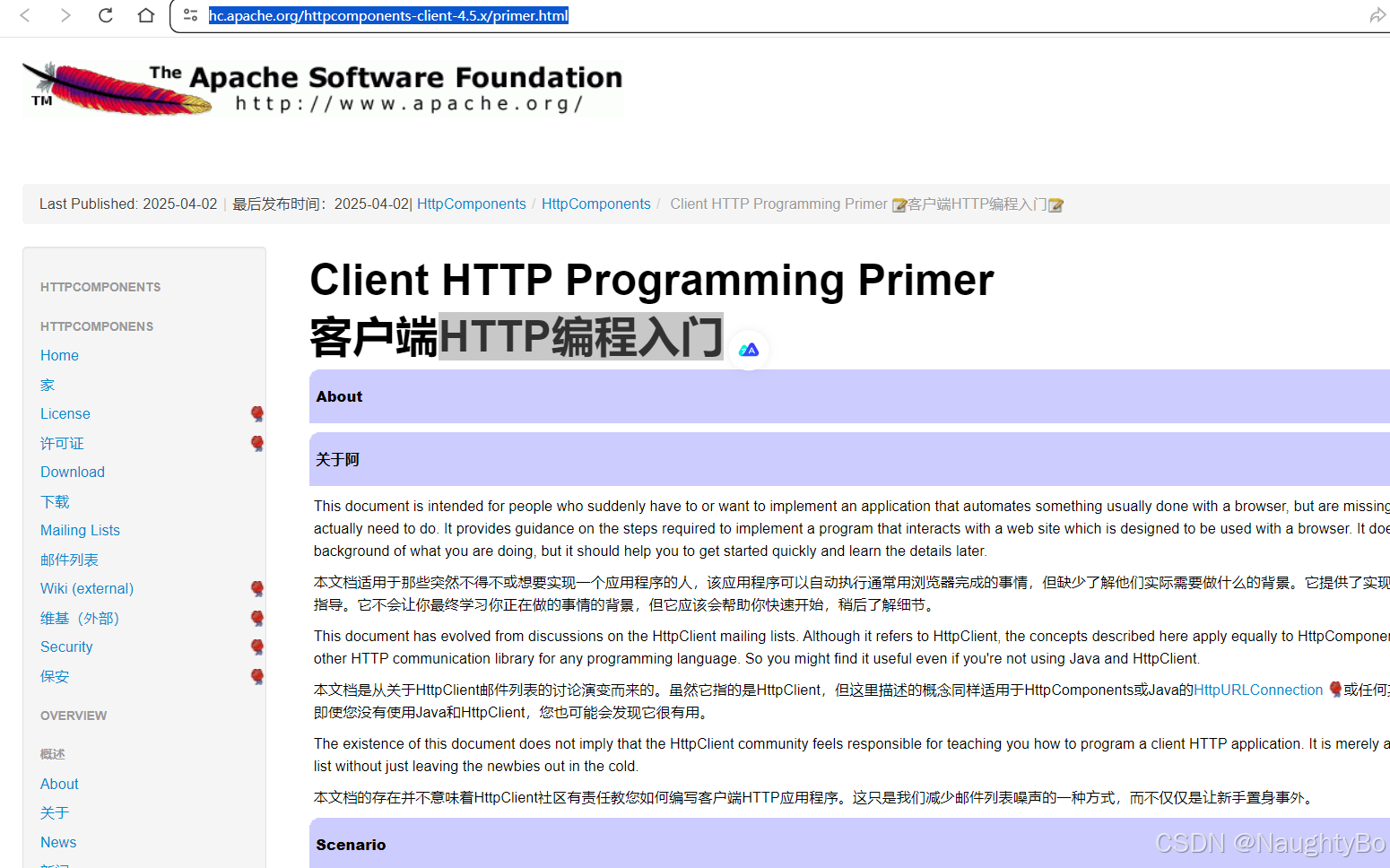Viewport: 1390px width, 868px height.
Task: Click the external-link icon next to License
Action: [257, 413]
